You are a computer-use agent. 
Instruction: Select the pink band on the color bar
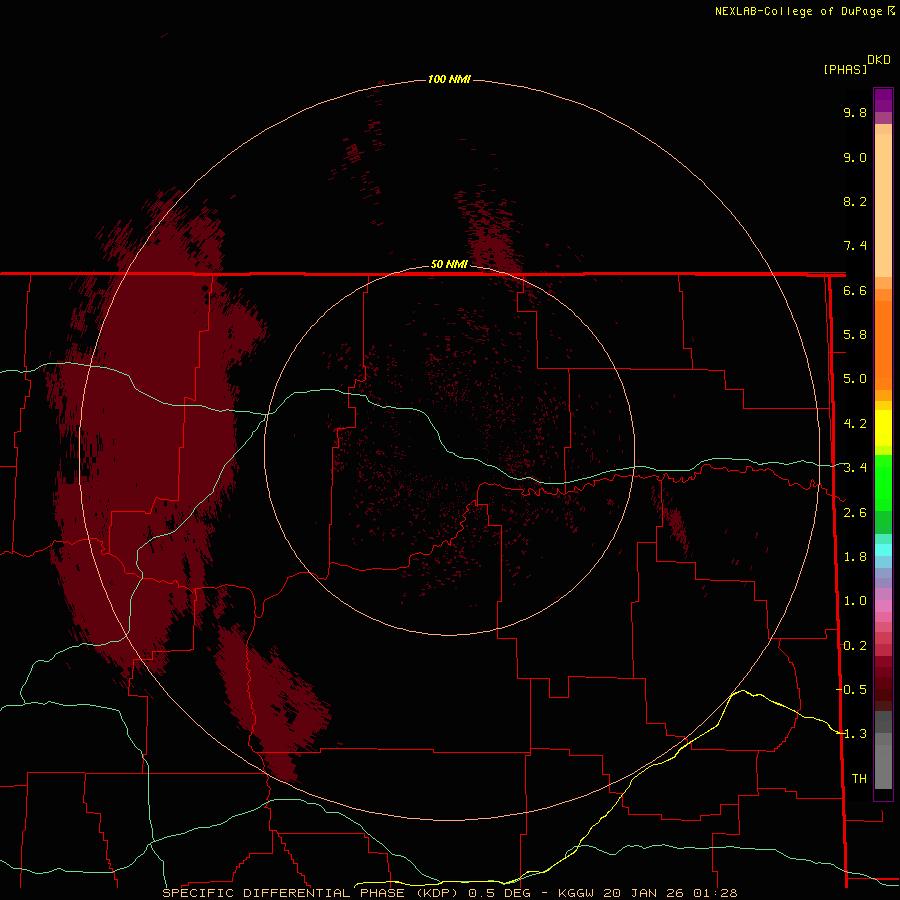pyautogui.click(x=883, y=606)
